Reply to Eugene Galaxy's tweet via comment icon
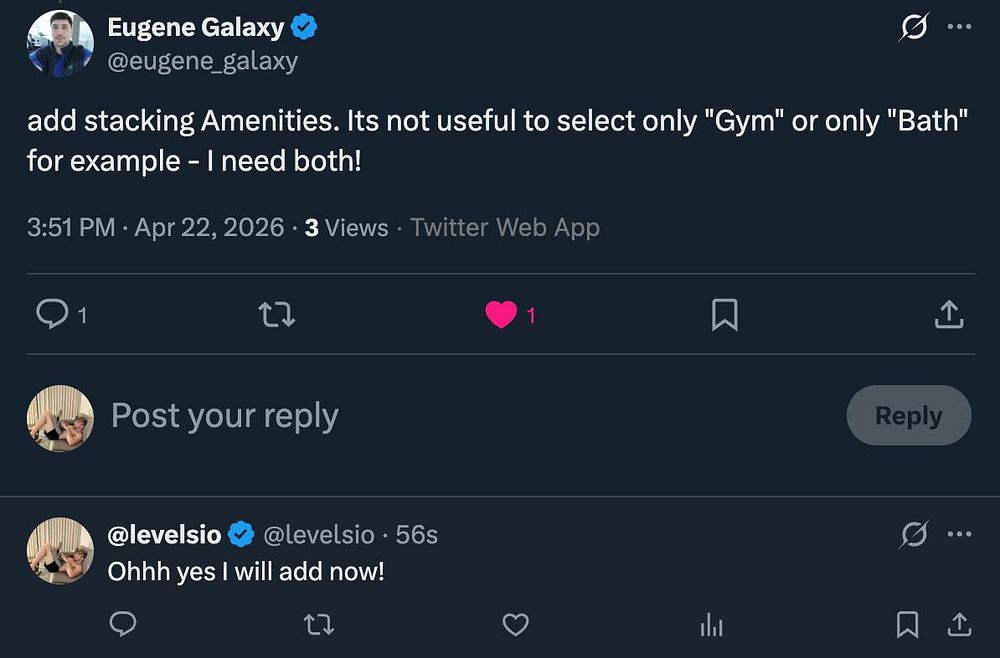This screenshot has width=1000, height=658. coord(51,315)
